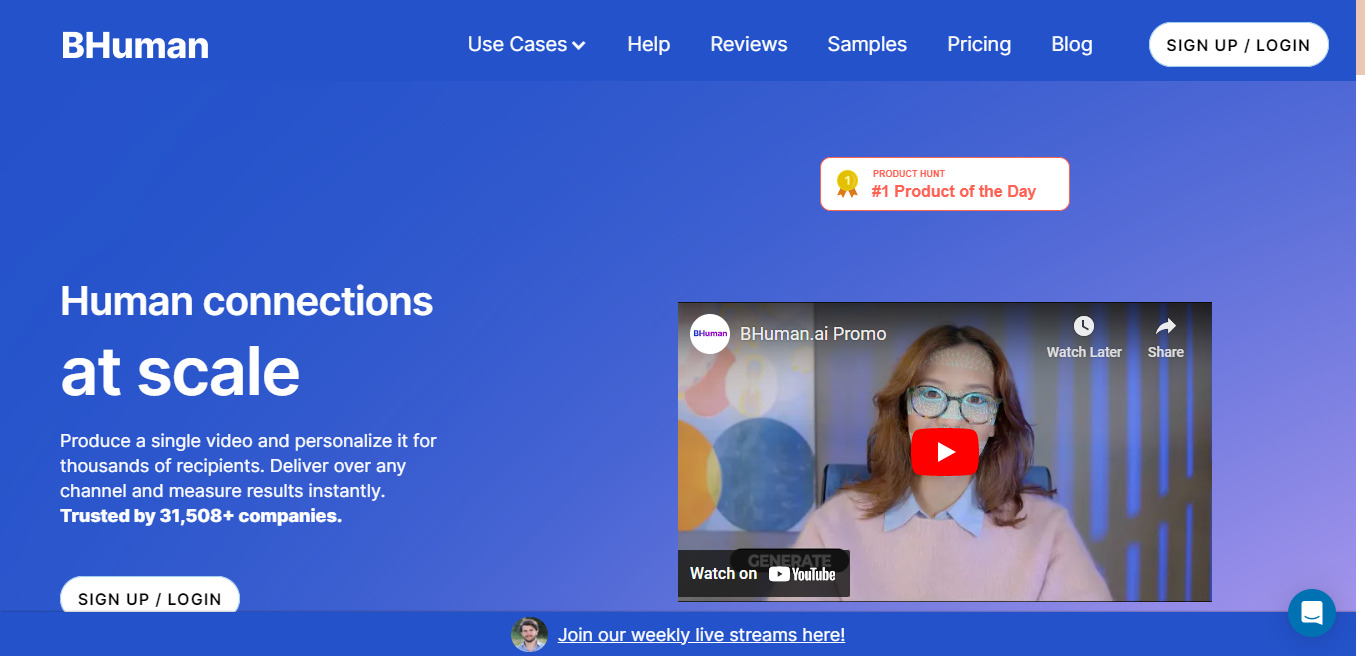1365x656 pixels.
Task: Click the BHuman logo in header
Action: pyautogui.click(x=135, y=45)
